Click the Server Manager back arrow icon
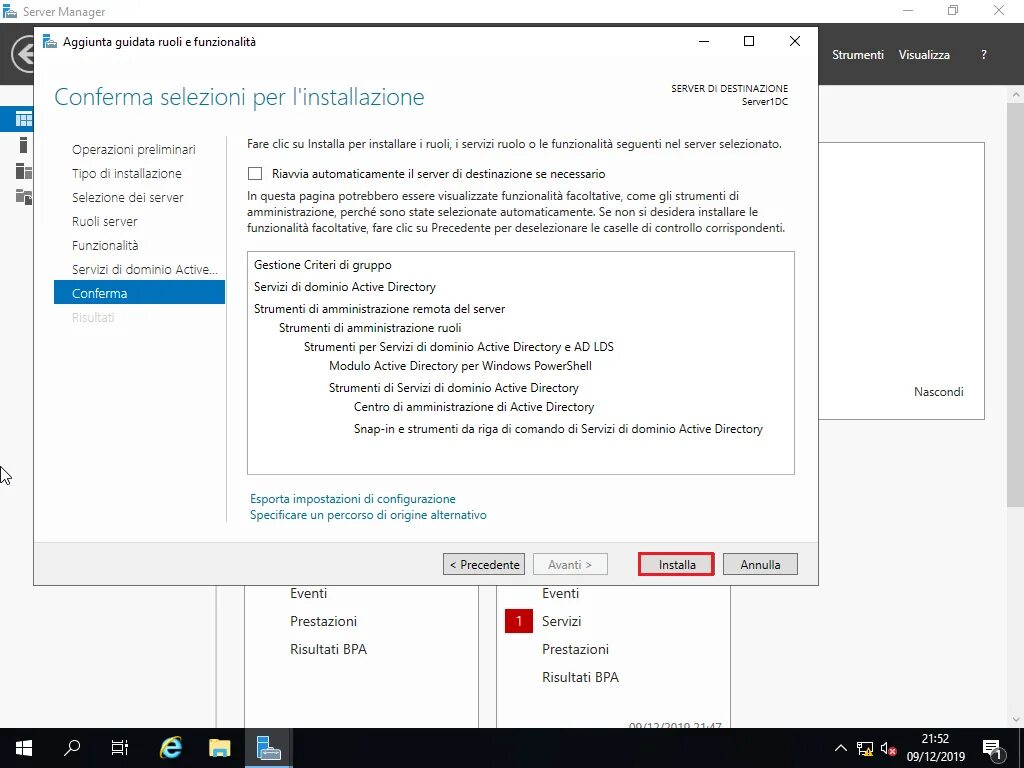The image size is (1024, 768). [x=24, y=55]
